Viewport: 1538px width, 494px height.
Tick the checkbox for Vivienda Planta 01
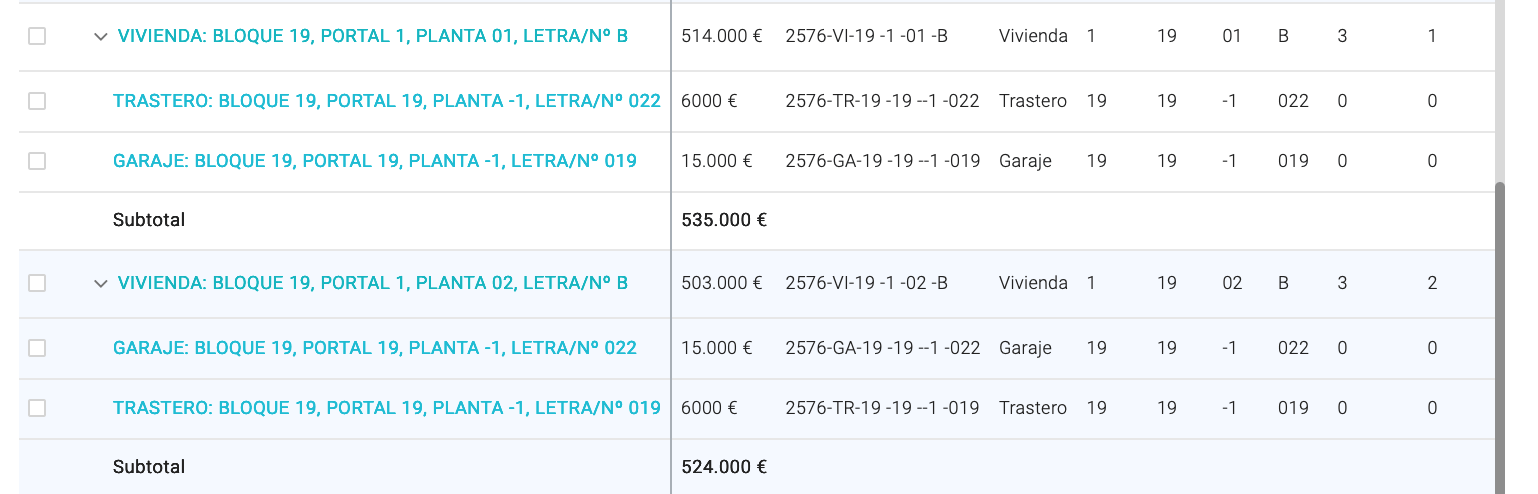point(37,36)
